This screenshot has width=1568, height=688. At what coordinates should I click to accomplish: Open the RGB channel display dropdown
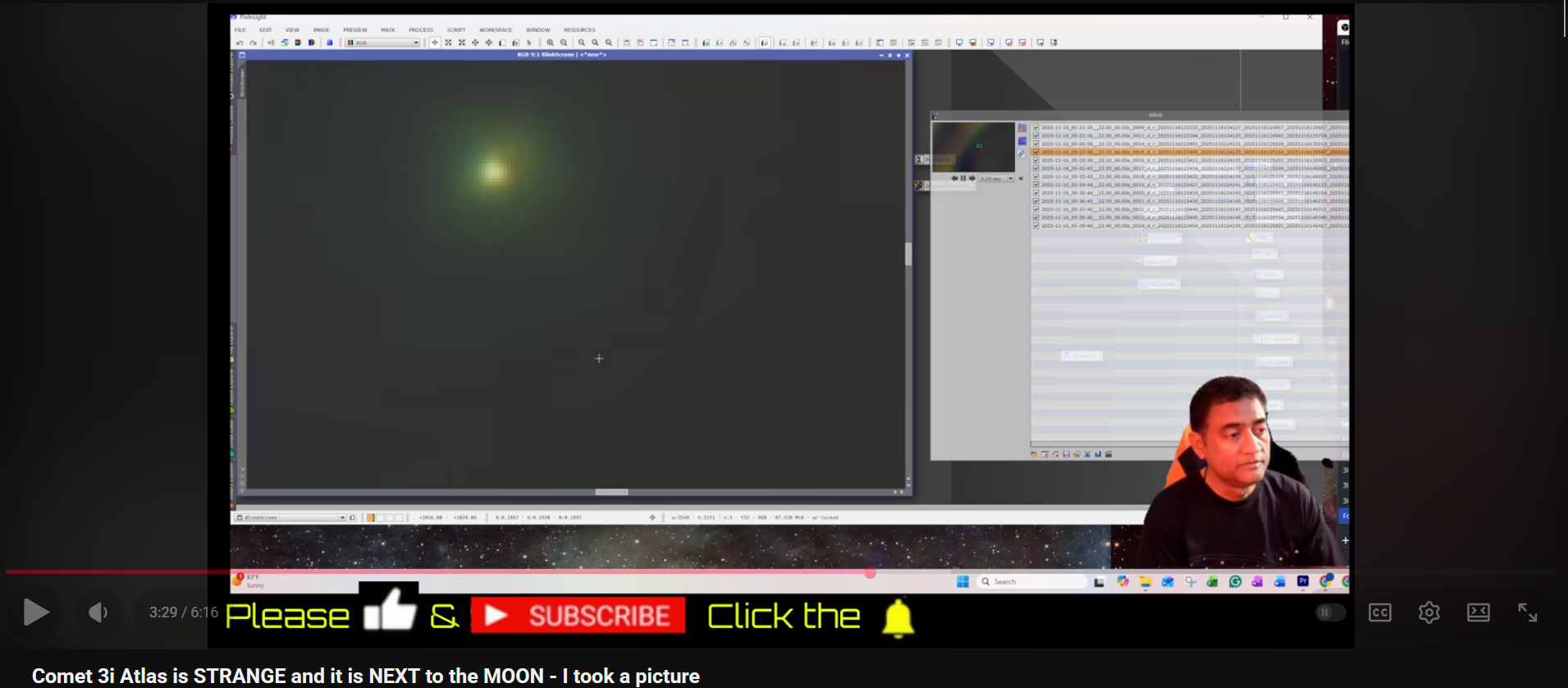click(x=382, y=43)
